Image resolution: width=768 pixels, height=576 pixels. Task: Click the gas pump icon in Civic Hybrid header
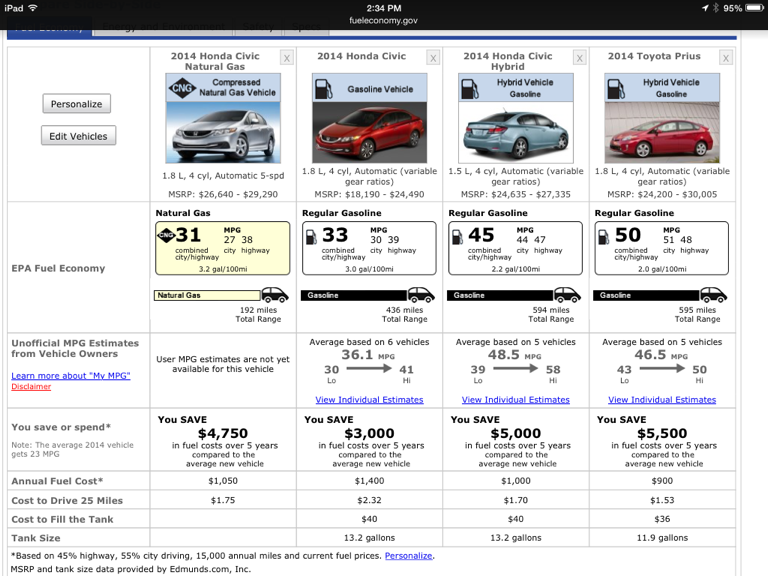[x=470, y=89]
